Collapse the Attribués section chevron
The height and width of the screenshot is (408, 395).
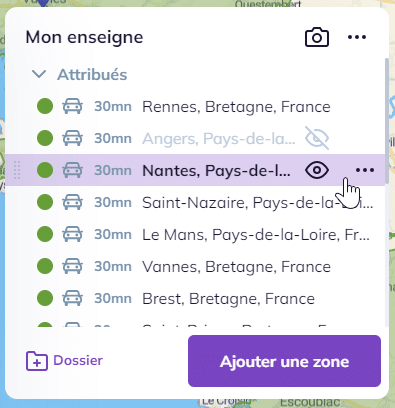[39, 74]
